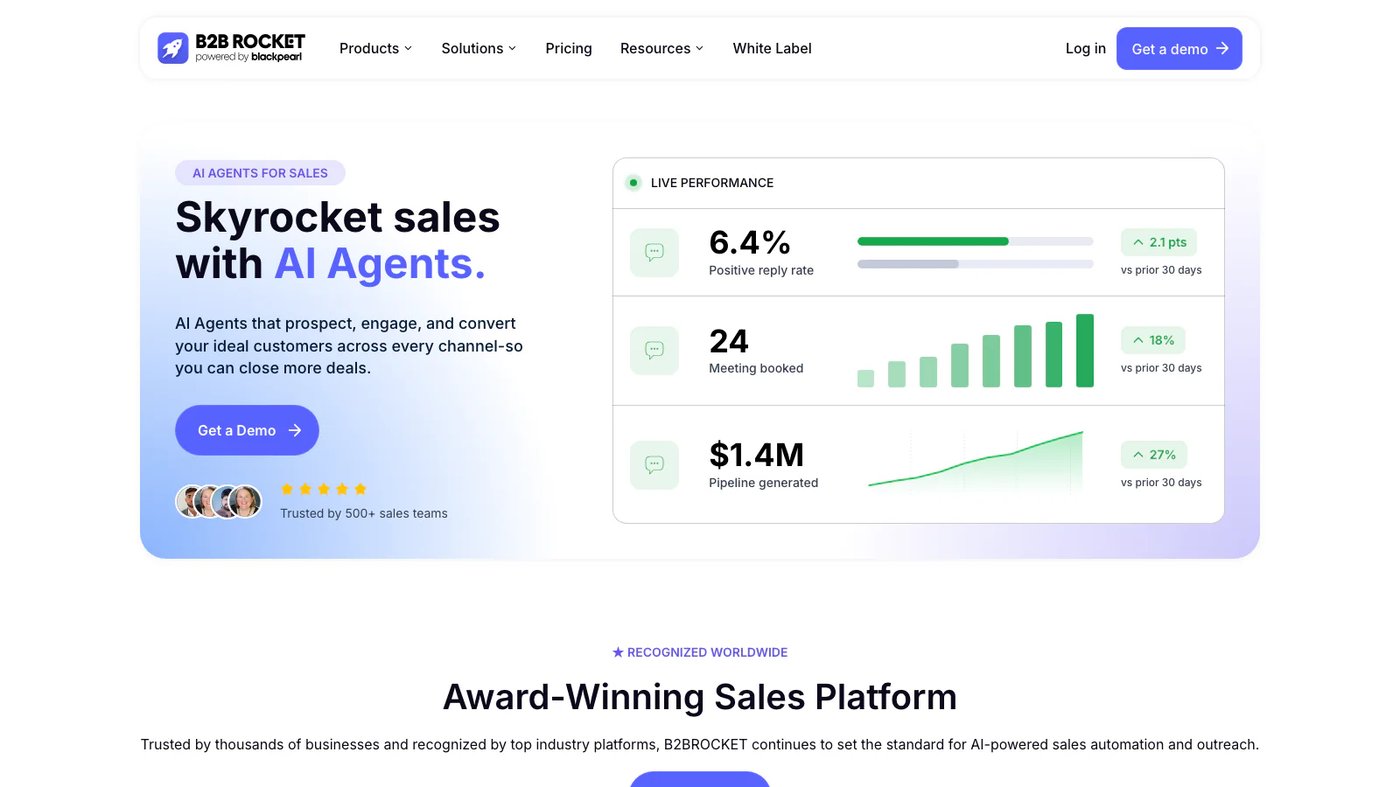Click the 18% change badge

1153,340
